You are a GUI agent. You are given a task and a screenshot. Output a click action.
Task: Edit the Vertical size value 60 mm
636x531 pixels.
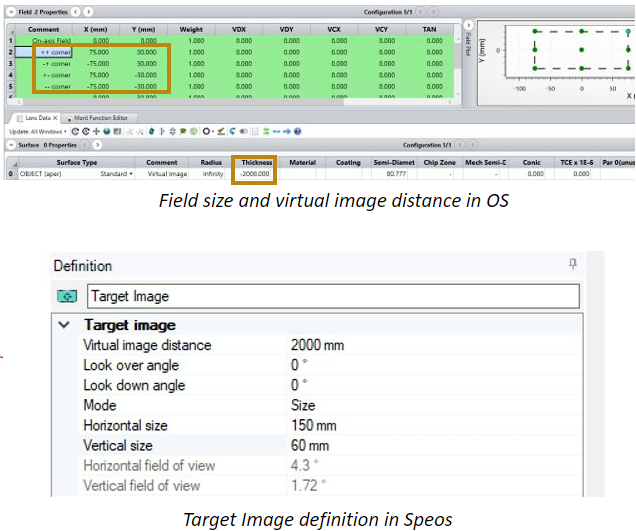434,445
